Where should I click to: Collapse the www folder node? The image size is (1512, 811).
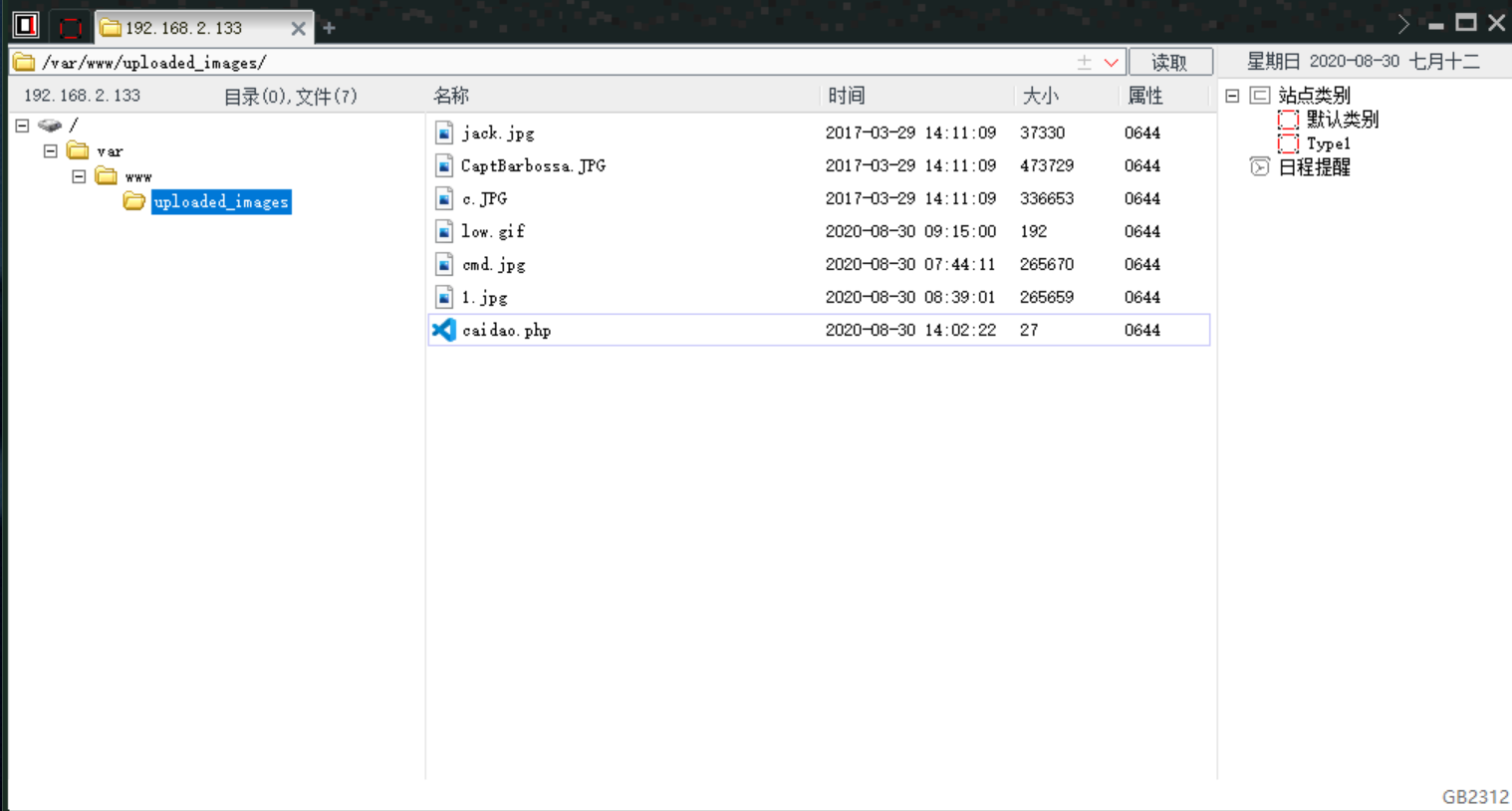[x=79, y=176]
